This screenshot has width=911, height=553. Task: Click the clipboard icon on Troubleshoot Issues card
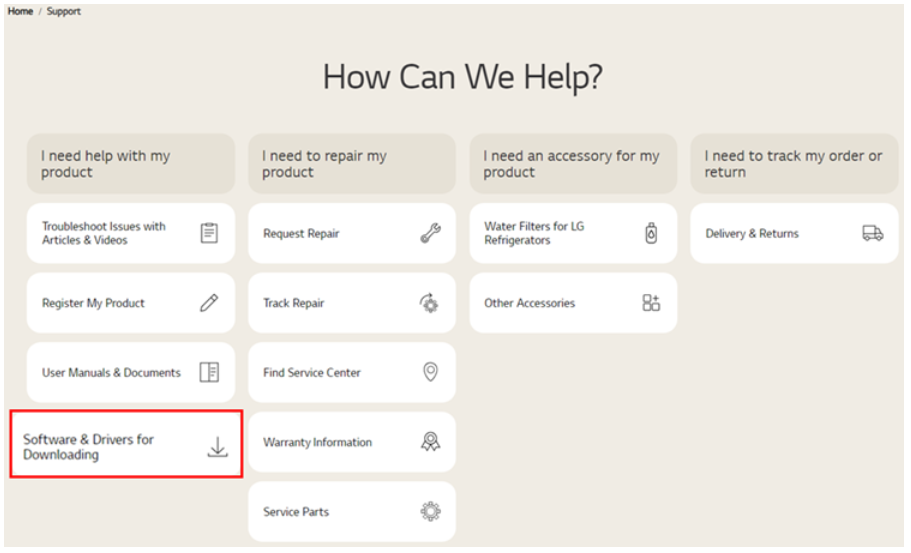pos(209,233)
